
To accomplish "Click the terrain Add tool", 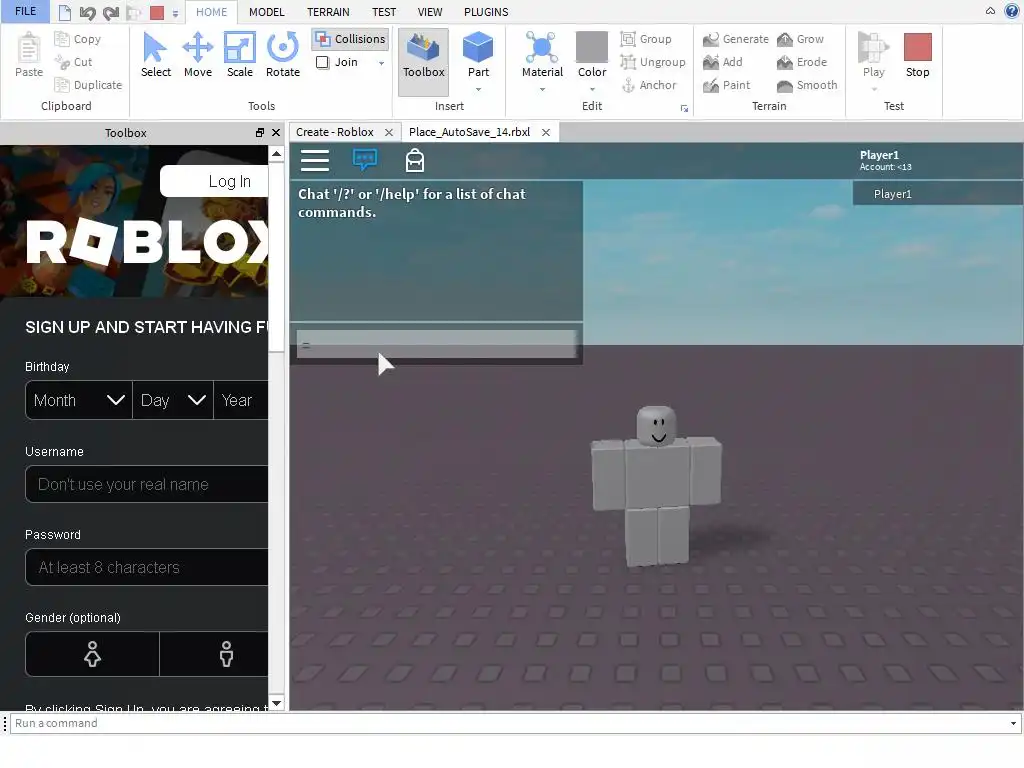I will 723,62.
